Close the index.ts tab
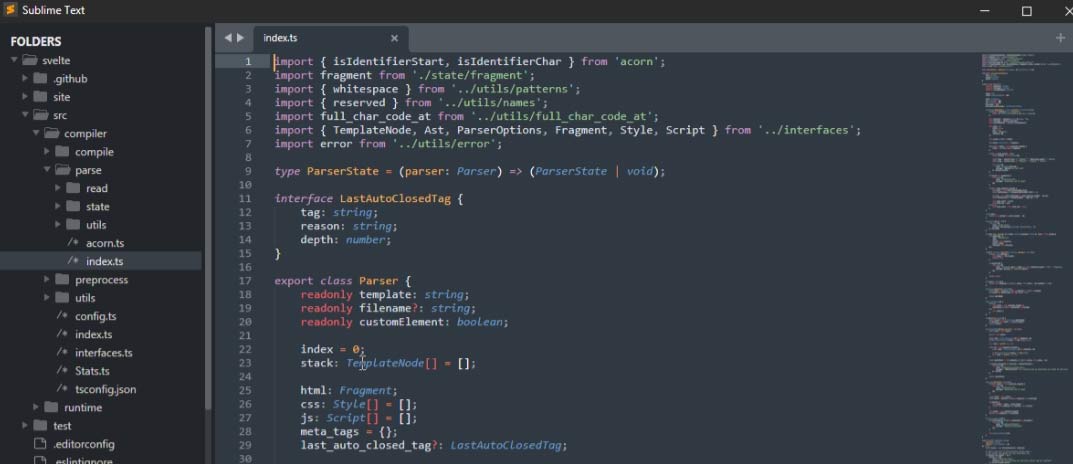Image resolution: width=1073 pixels, height=464 pixels. (394, 38)
